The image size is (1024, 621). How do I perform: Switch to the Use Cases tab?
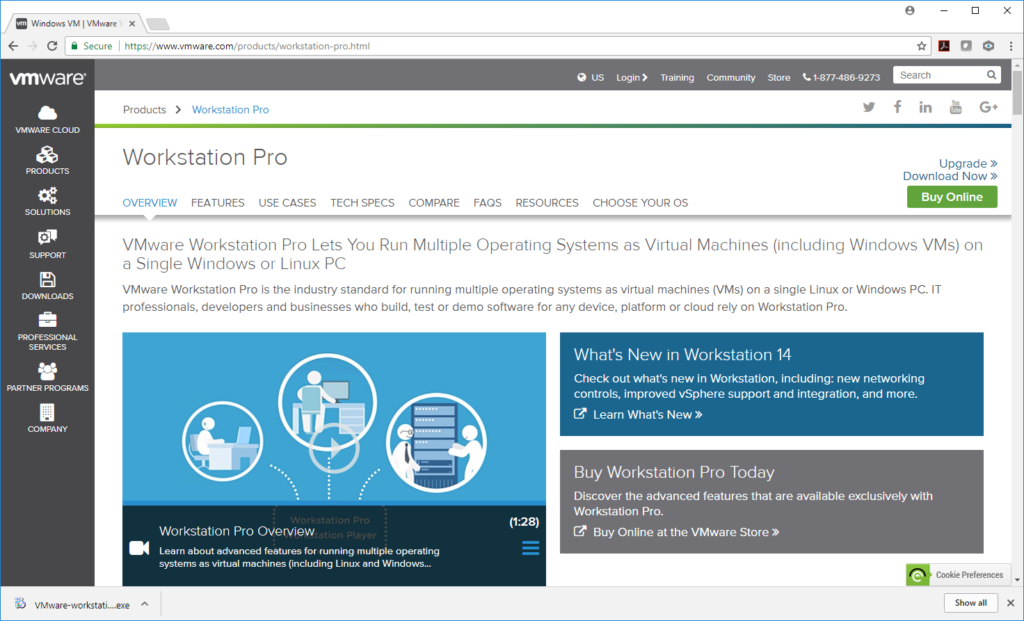(x=287, y=203)
